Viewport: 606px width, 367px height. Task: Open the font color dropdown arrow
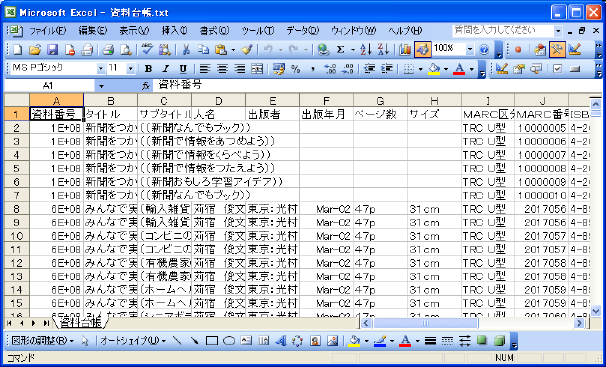(x=472, y=69)
